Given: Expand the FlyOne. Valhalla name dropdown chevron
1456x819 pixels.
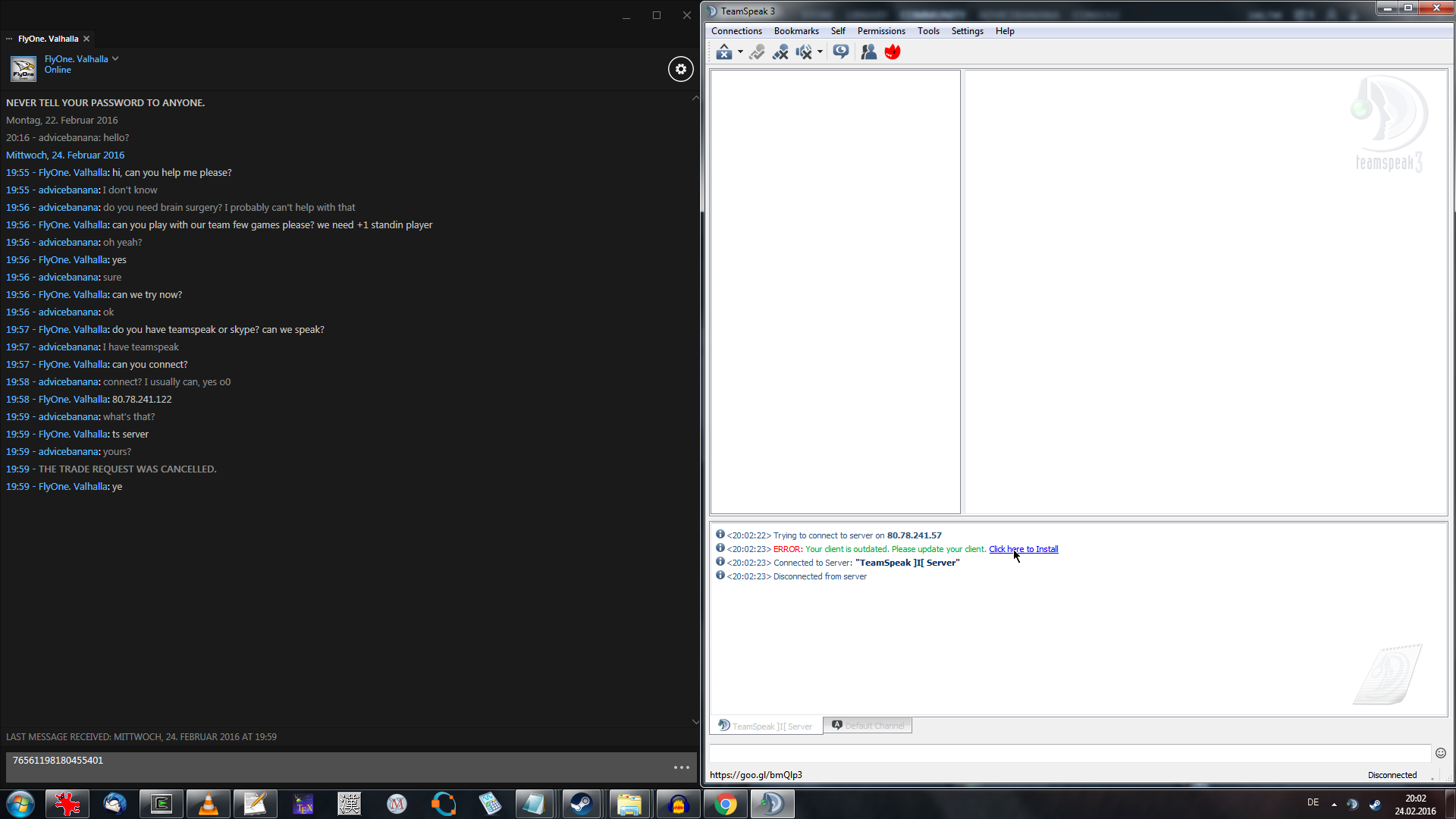Looking at the screenshot, I should (x=115, y=58).
